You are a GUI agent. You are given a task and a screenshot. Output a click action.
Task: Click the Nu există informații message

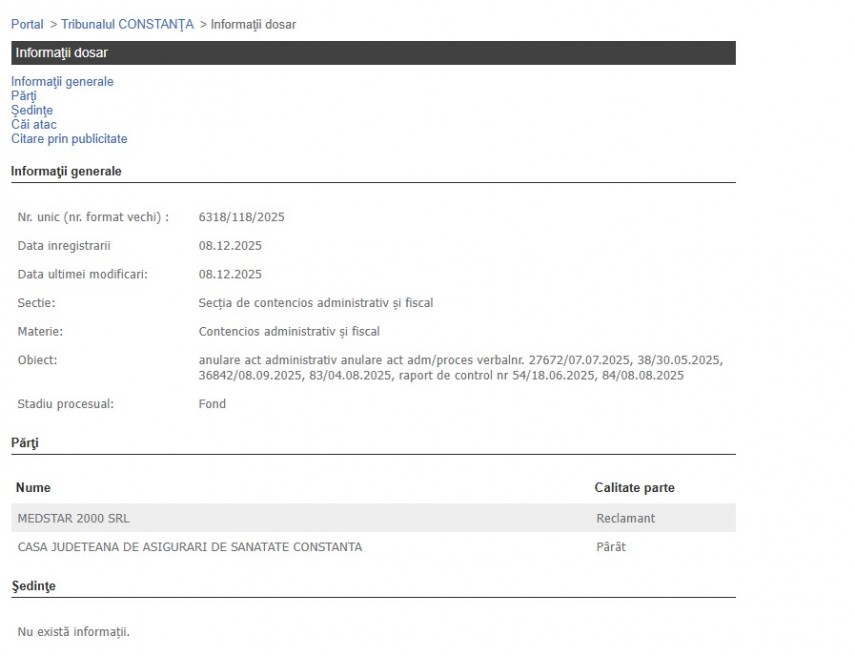tap(74, 632)
